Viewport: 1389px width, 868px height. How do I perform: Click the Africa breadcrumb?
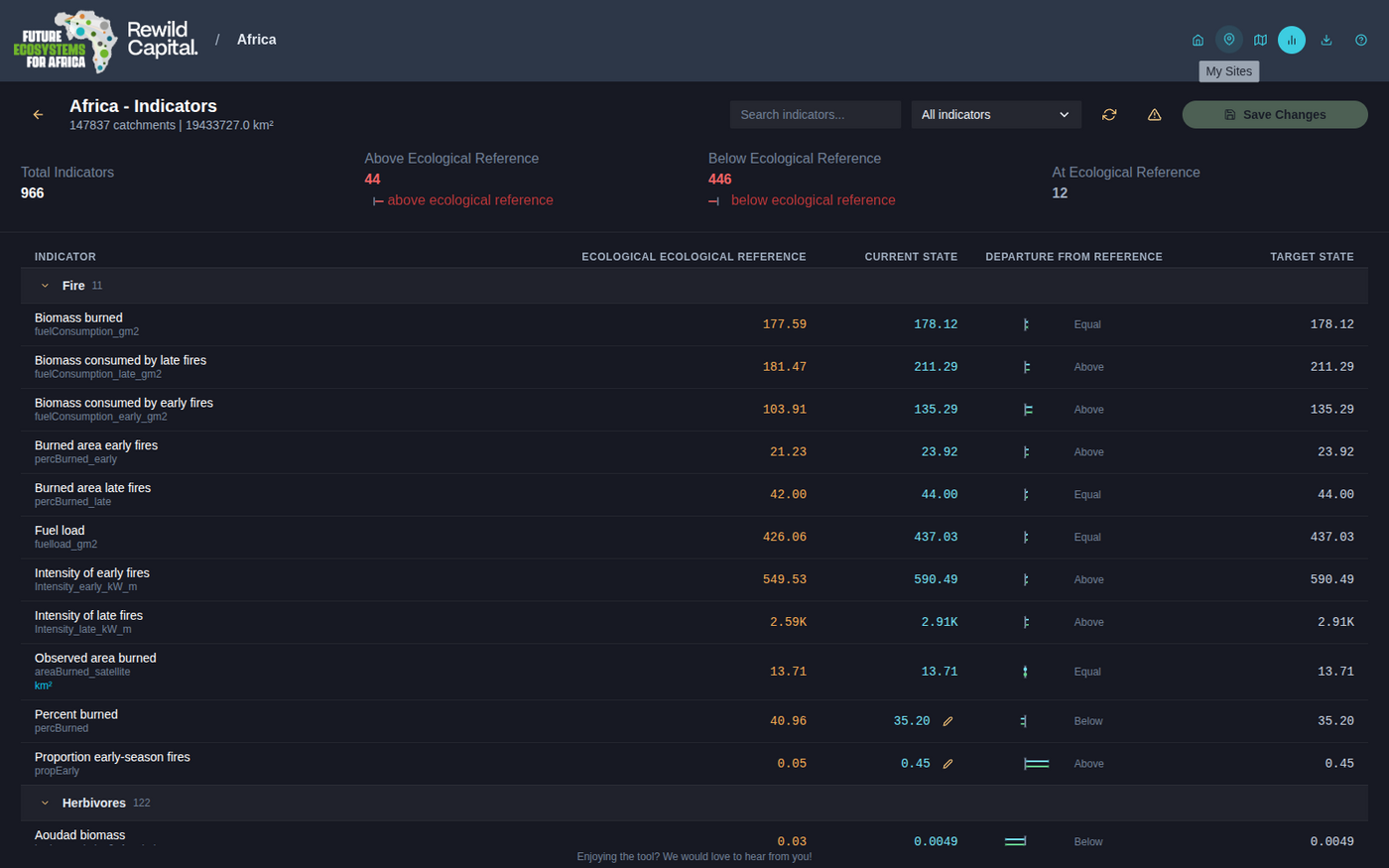coord(256,40)
